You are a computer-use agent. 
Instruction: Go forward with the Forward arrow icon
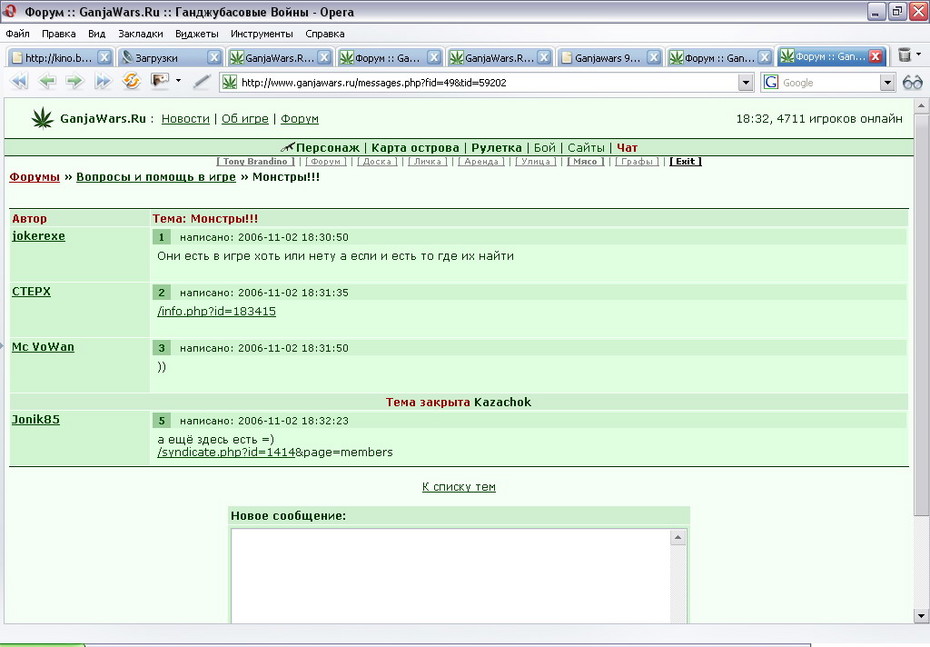pyautogui.click(x=74, y=81)
